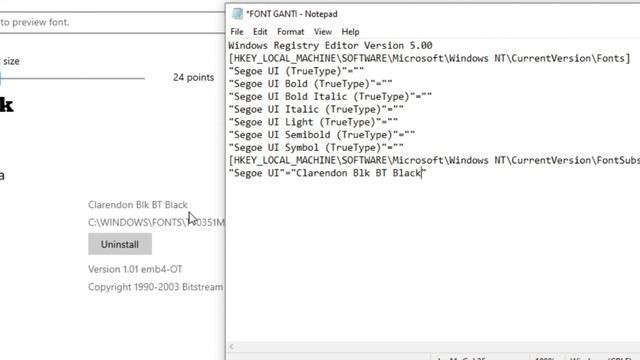Screen dimensions: 640x360
Task: Open the Format menu in Notepad
Action: click(x=291, y=32)
